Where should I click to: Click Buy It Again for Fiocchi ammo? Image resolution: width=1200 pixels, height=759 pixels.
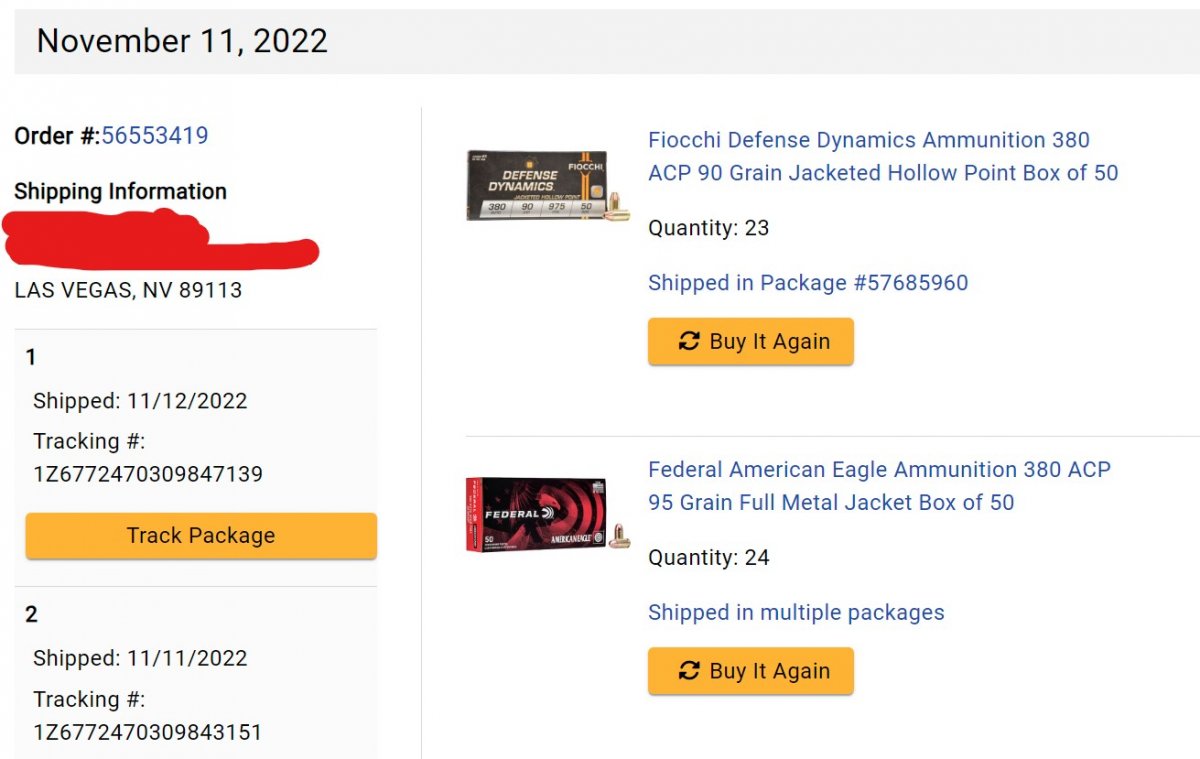coord(751,341)
